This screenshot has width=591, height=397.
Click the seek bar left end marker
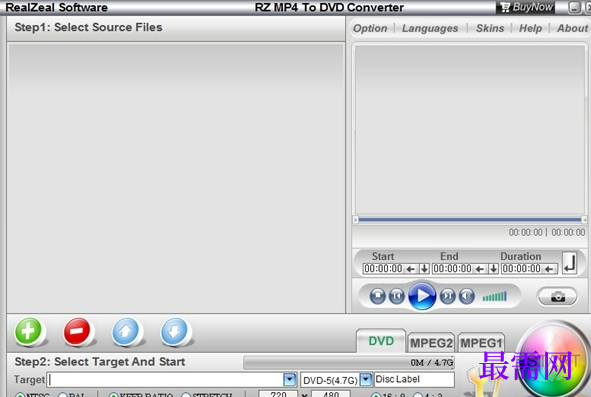355,219
